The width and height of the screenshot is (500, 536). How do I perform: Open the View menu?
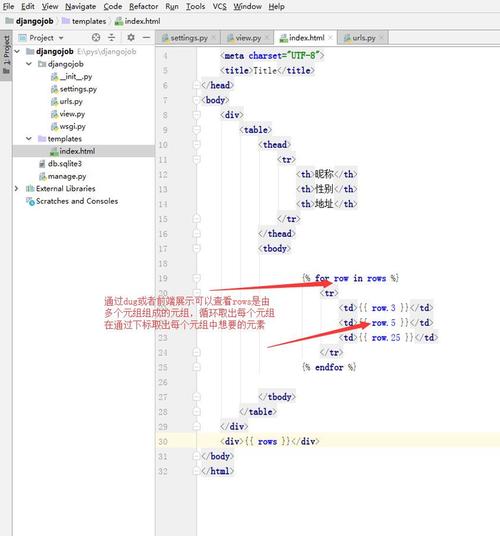(50, 6)
